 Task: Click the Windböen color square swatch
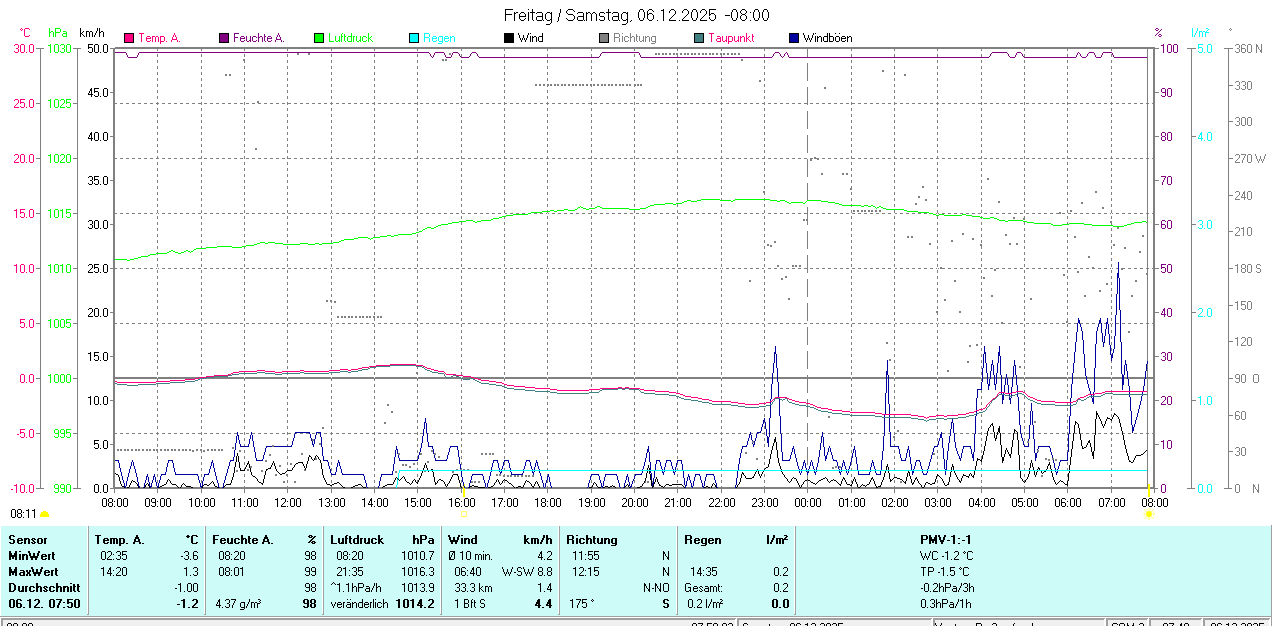tap(793, 37)
